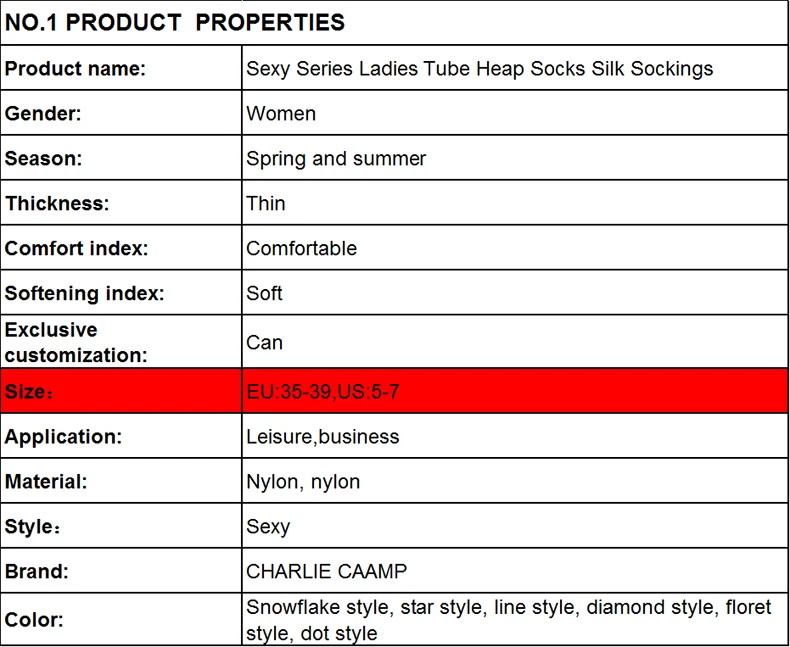This screenshot has height=647, width=790.
Task: Click the Softening index label
Action: [x=85, y=293]
